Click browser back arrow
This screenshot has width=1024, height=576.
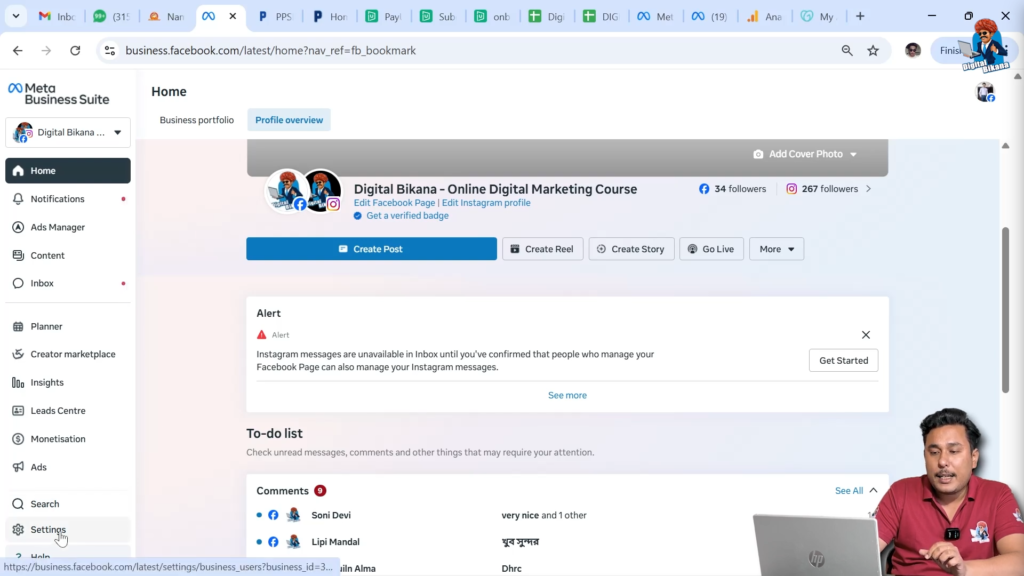[18, 50]
